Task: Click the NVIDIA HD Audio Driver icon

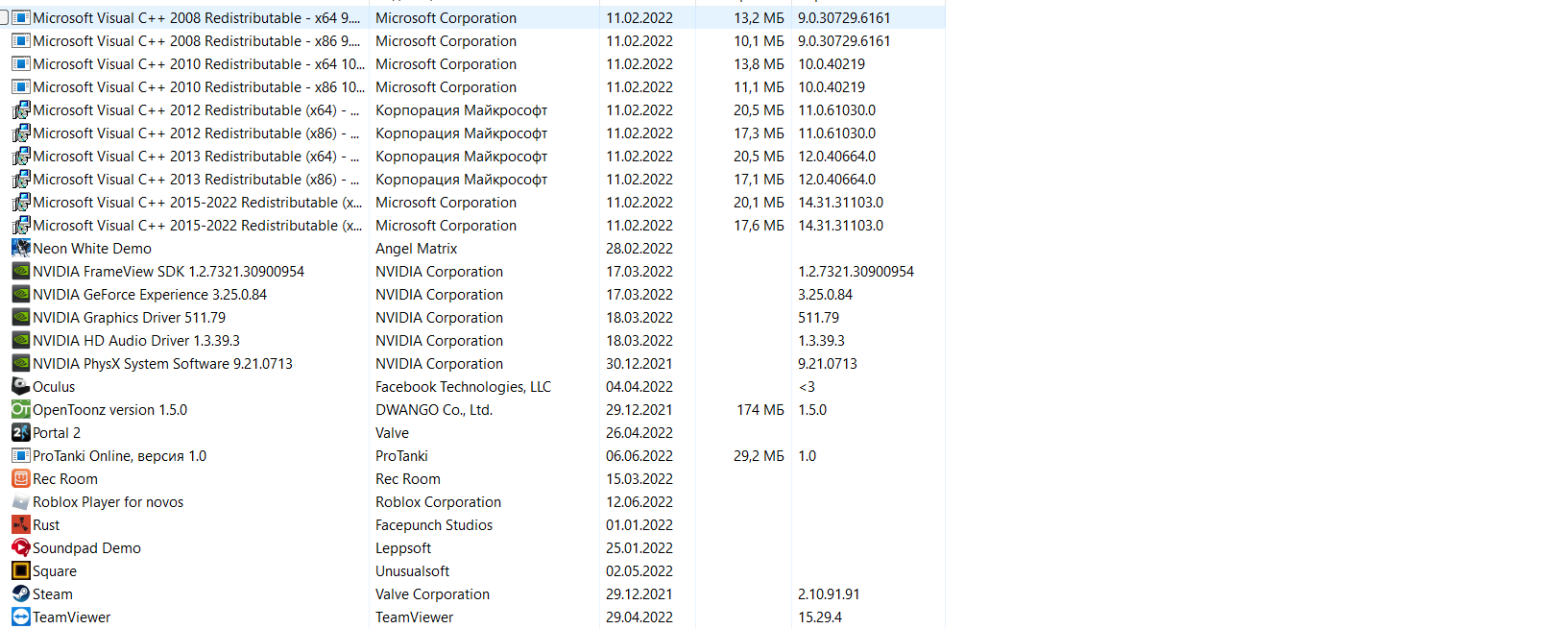Action: (21, 341)
